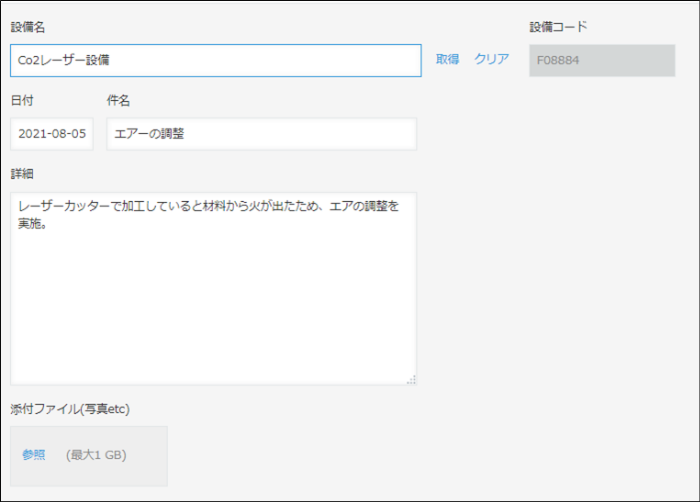Click the 詳細 text area resize handle
Viewport: 700px width, 502px height.
(x=411, y=380)
